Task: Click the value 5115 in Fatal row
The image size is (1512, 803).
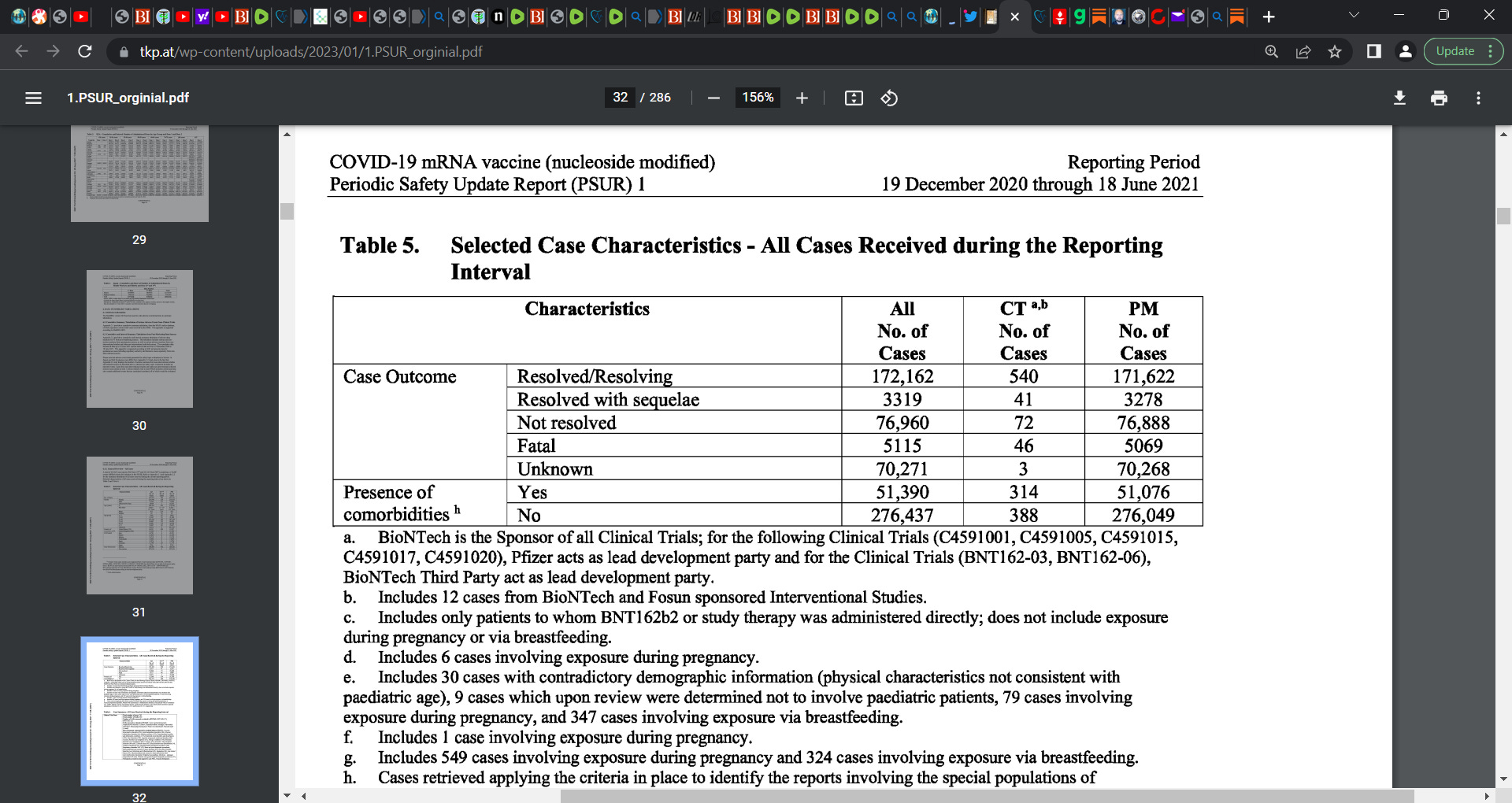Action: pyautogui.click(x=902, y=446)
